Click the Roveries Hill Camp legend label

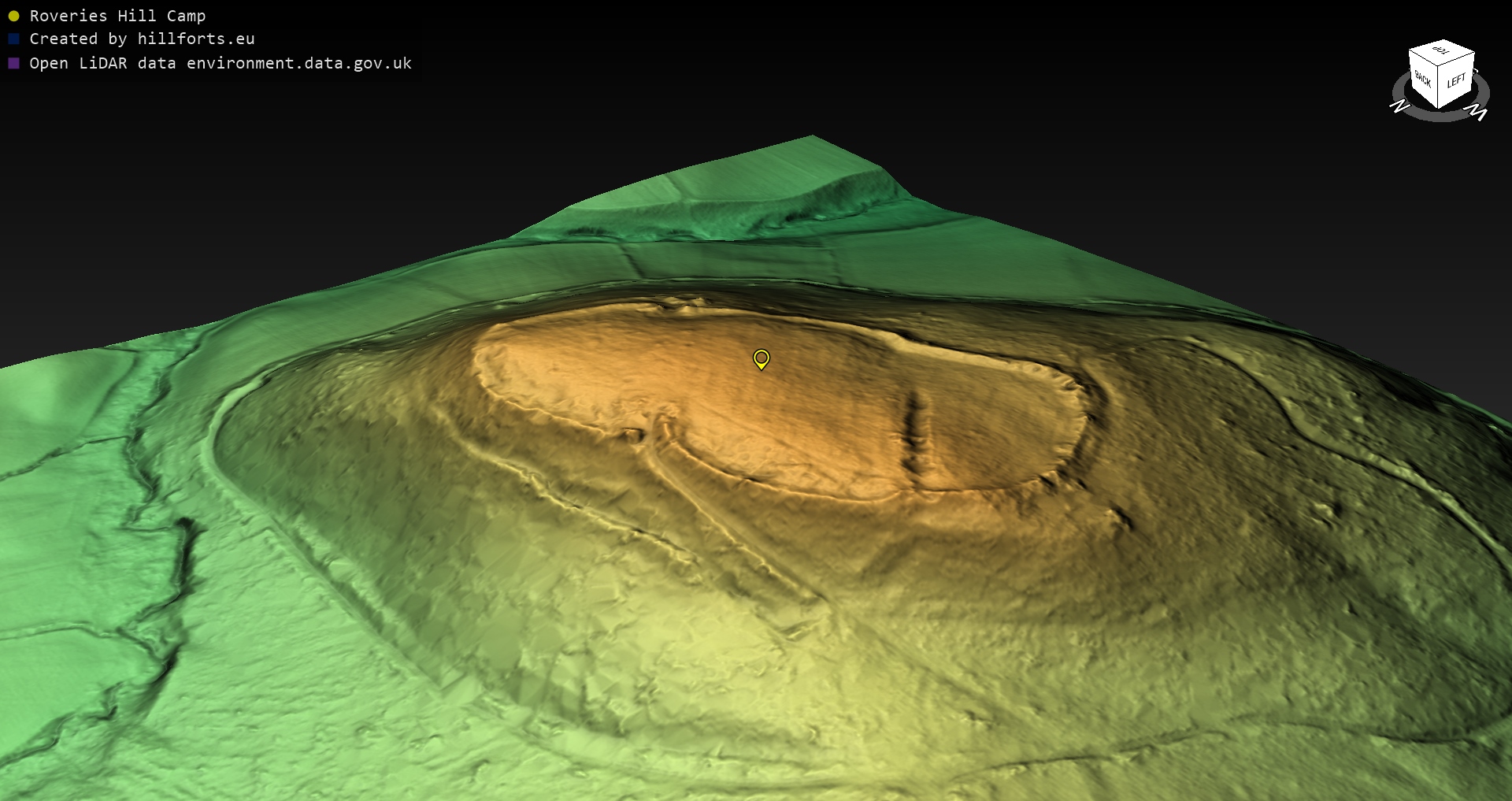point(117,16)
